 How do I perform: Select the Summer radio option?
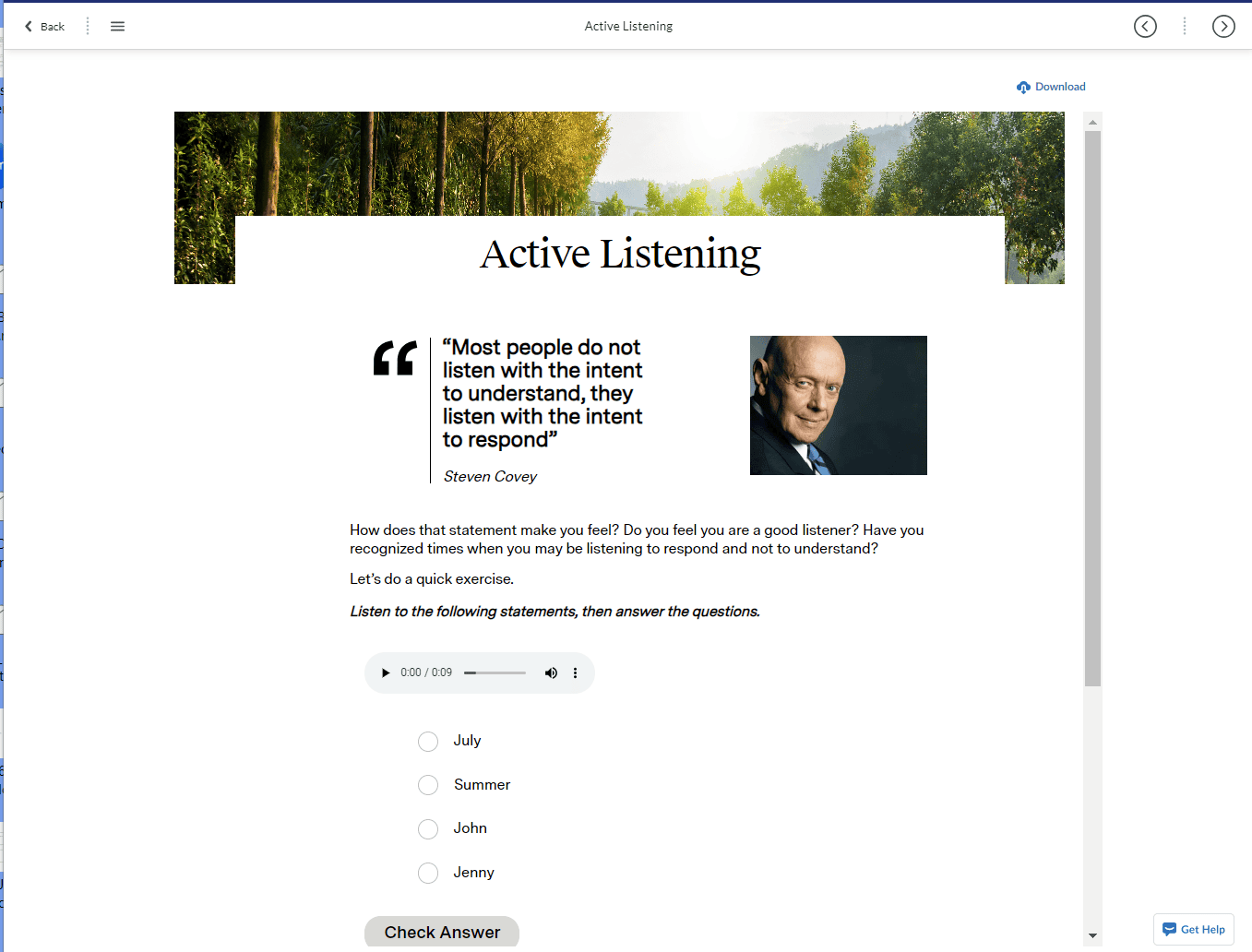point(428,785)
